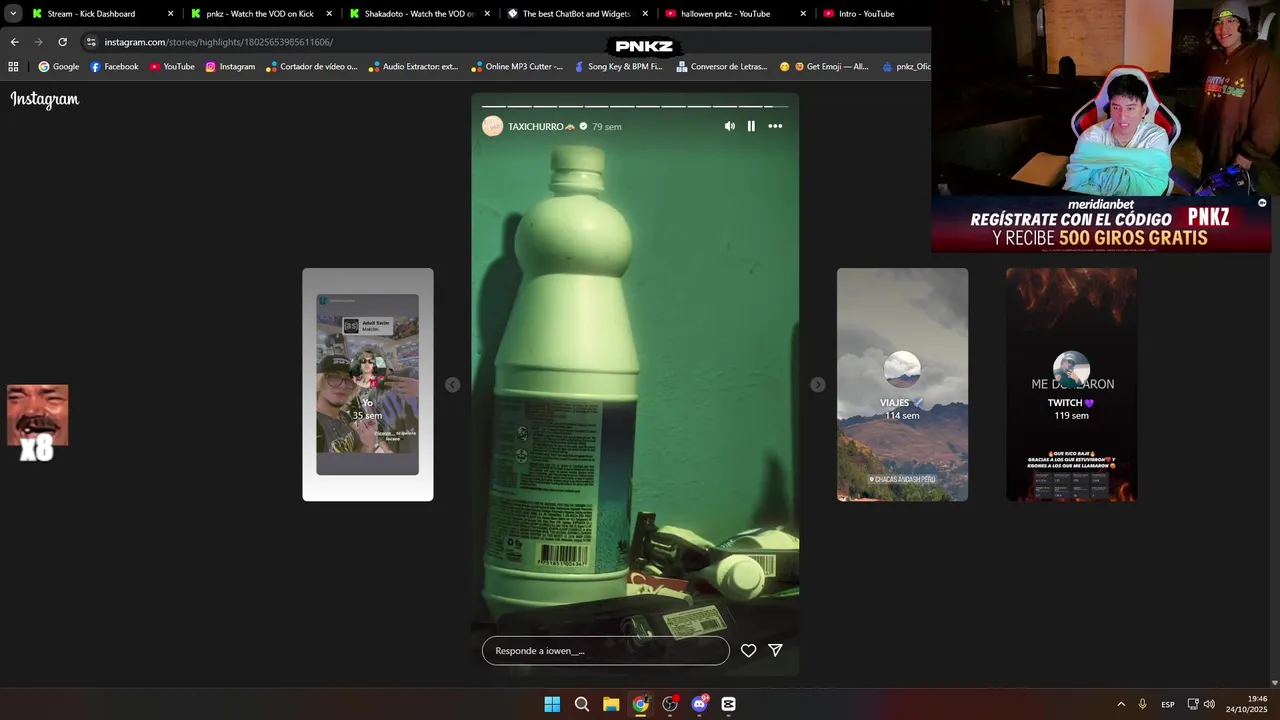
Task: Open the network status tray icon
Action: (1193, 704)
